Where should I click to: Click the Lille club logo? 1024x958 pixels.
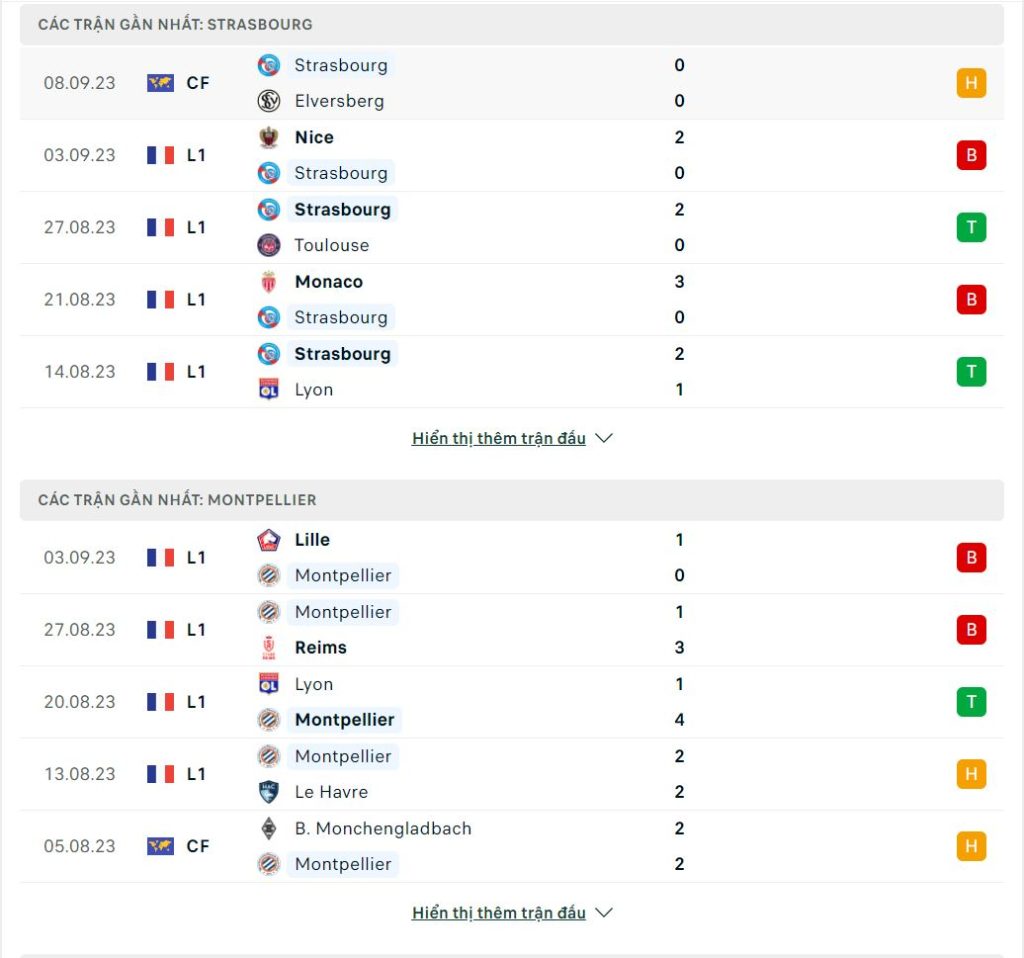[x=268, y=540]
